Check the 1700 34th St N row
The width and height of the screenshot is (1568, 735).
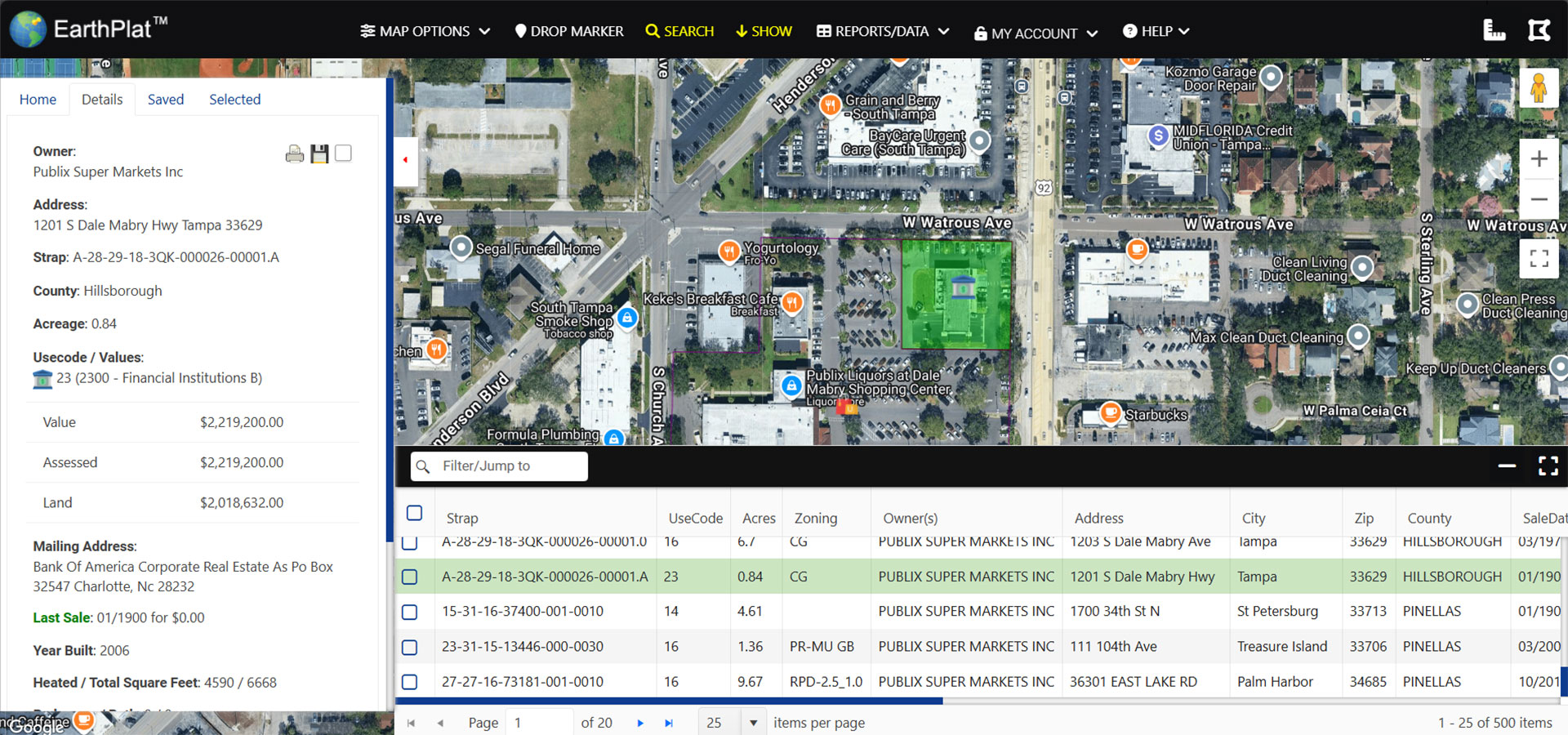(410, 612)
